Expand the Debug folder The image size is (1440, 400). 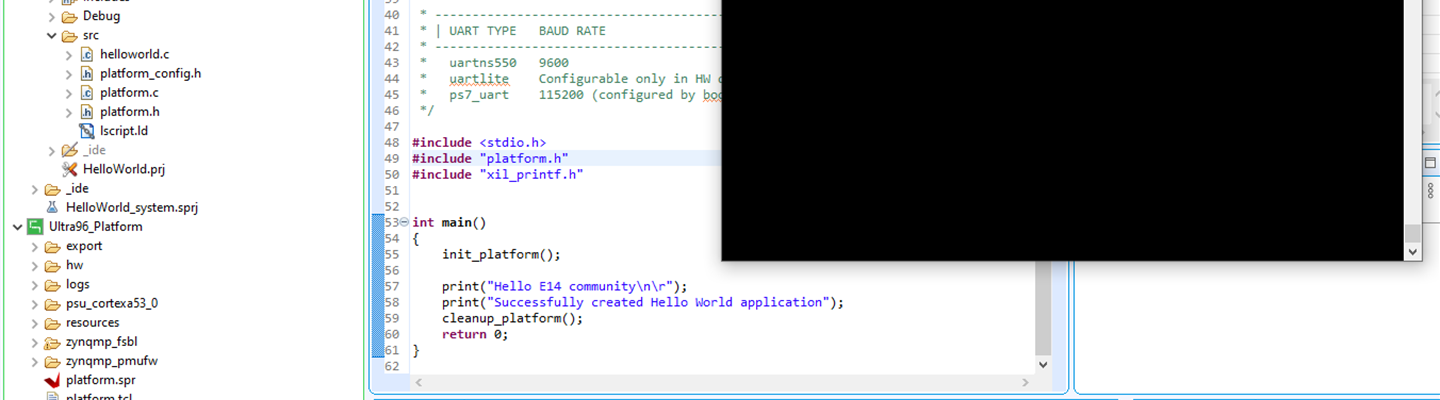point(52,17)
